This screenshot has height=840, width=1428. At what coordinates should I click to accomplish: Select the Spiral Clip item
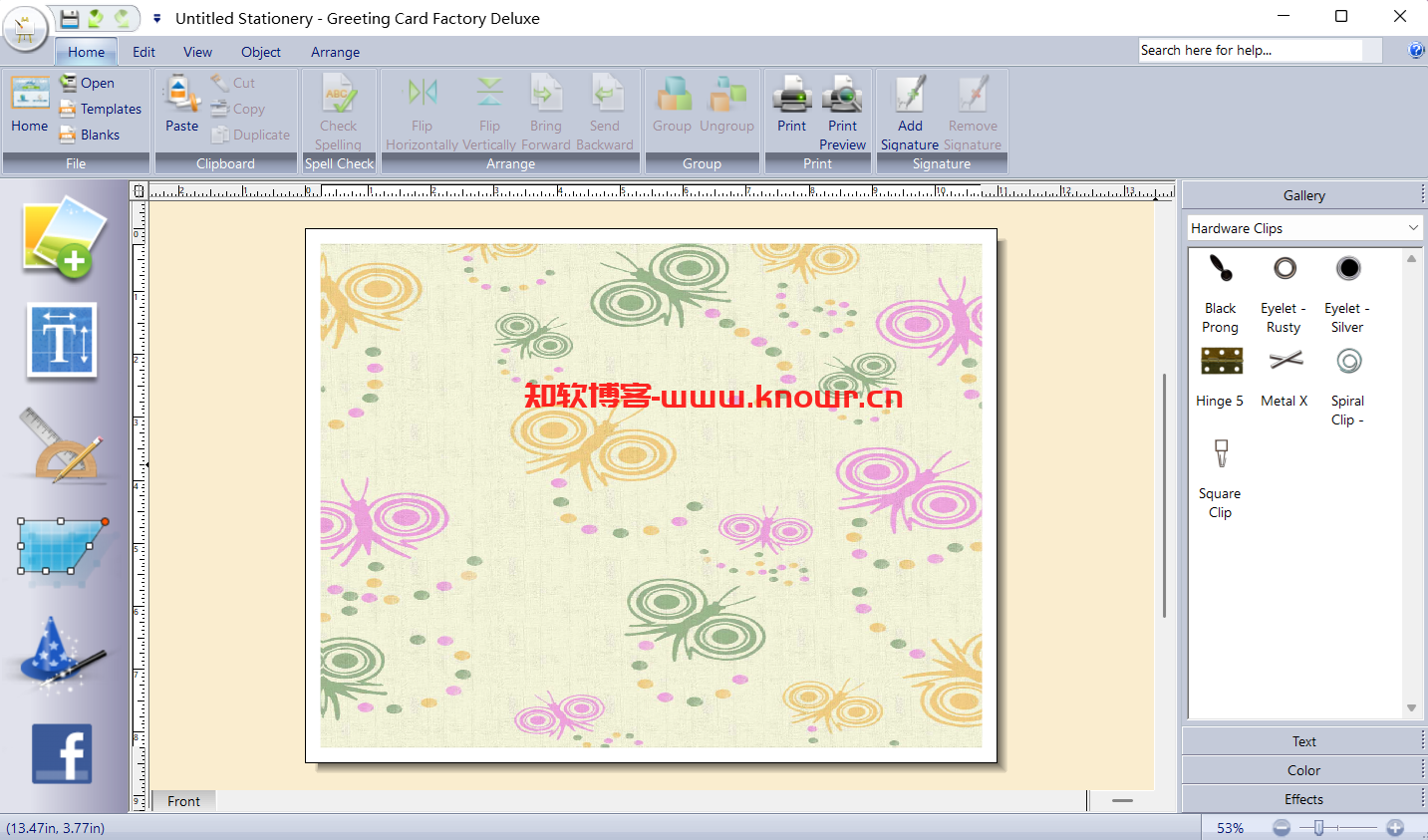point(1348,387)
